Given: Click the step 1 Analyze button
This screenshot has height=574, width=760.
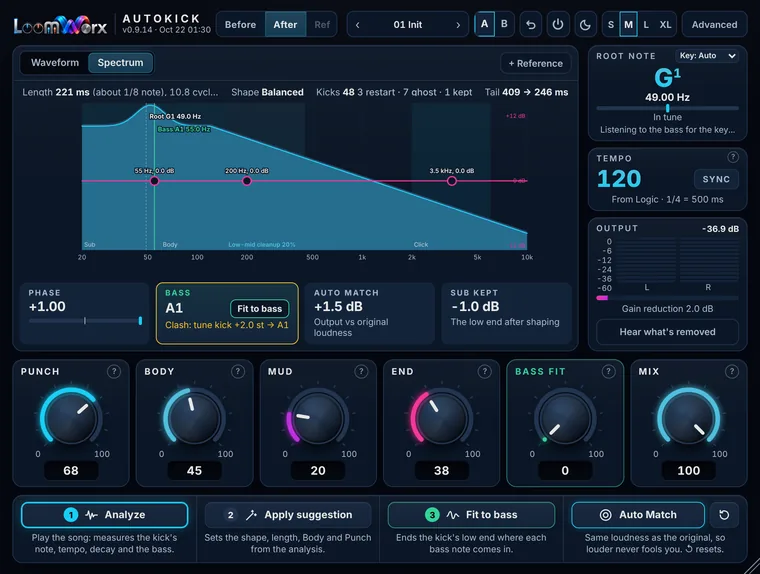Looking at the screenshot, I should coord(104,515).
